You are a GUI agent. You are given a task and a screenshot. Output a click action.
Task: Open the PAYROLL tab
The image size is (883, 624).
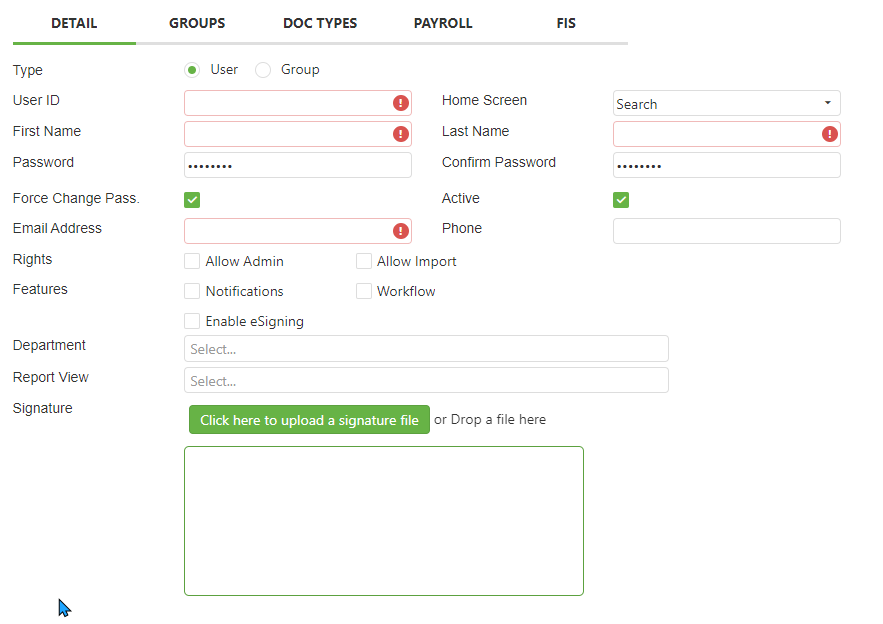443,23
